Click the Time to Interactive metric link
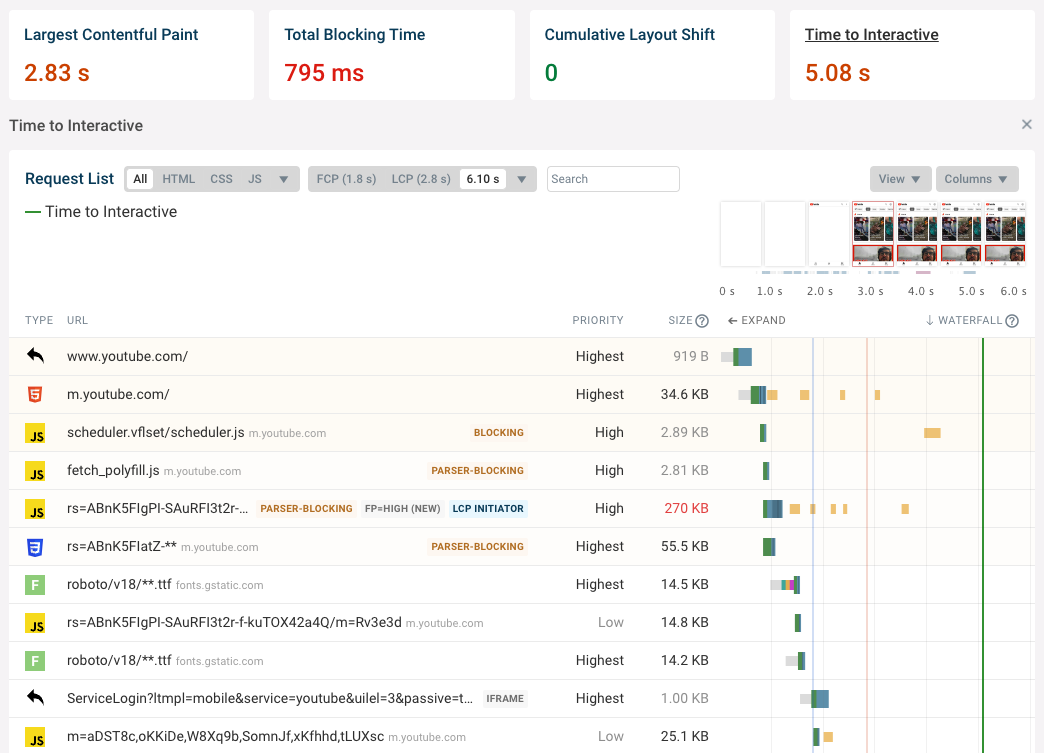 click(x=872, y=35)
